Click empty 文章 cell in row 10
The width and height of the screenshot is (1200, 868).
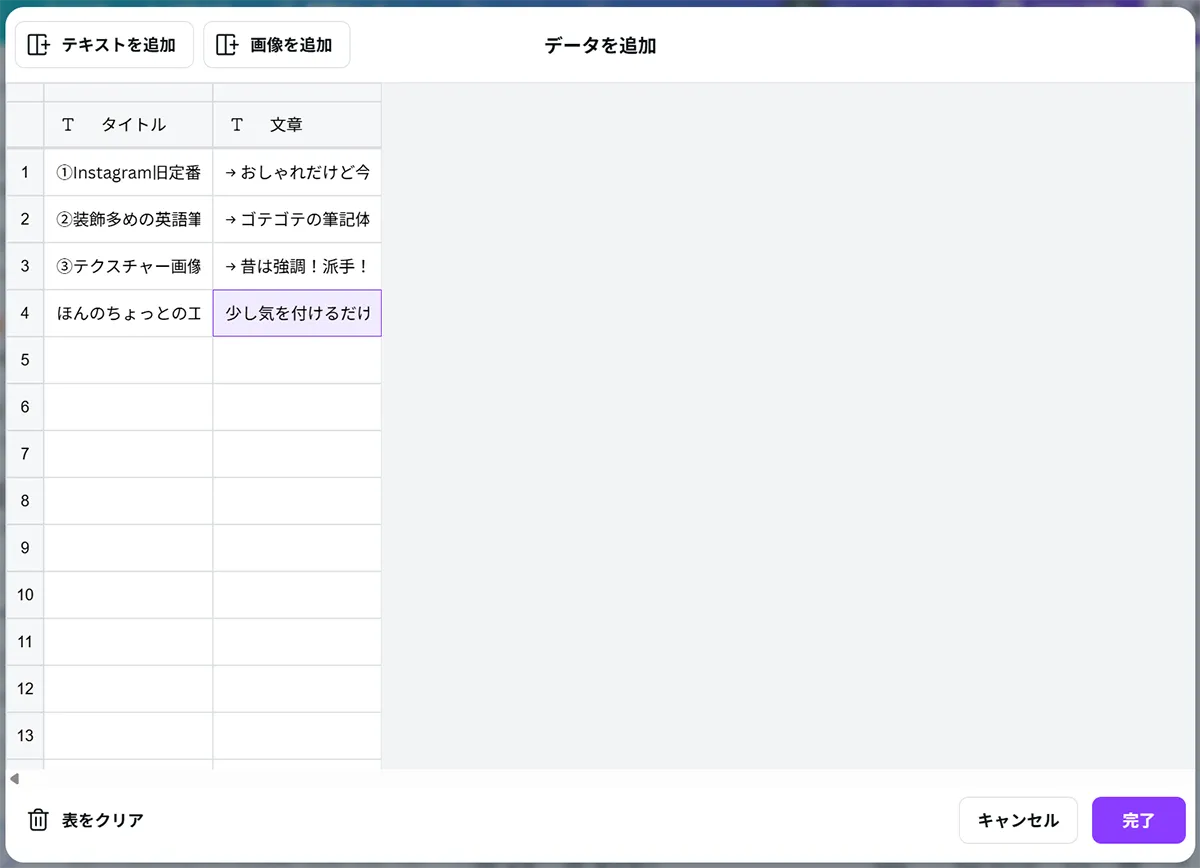tap(297, 595)
